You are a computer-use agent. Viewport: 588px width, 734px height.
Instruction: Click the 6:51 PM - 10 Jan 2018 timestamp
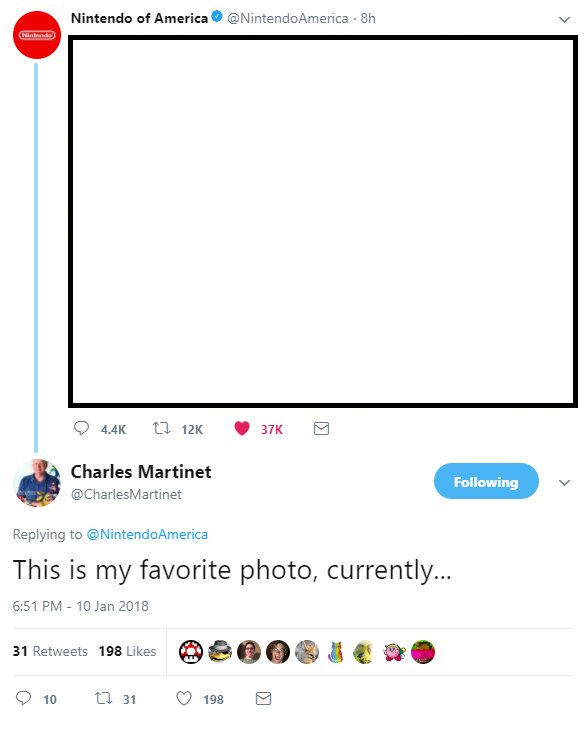(x=81, y=606)
